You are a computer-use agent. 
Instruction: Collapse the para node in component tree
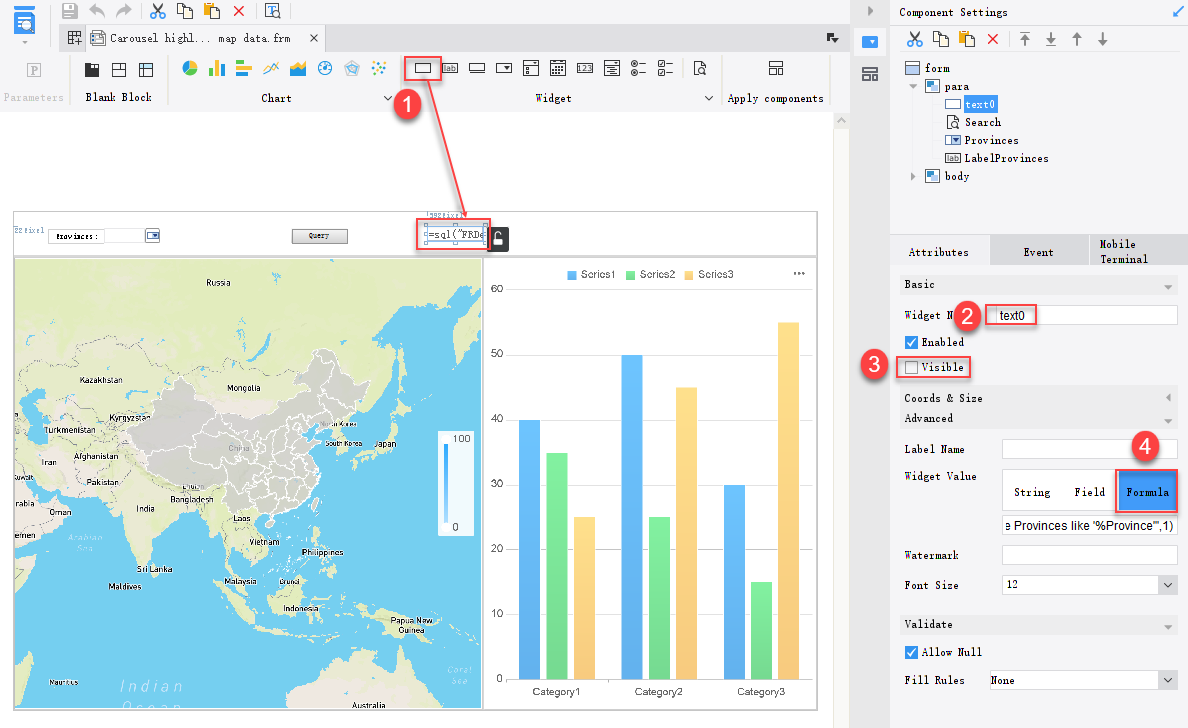coord(911,86)
